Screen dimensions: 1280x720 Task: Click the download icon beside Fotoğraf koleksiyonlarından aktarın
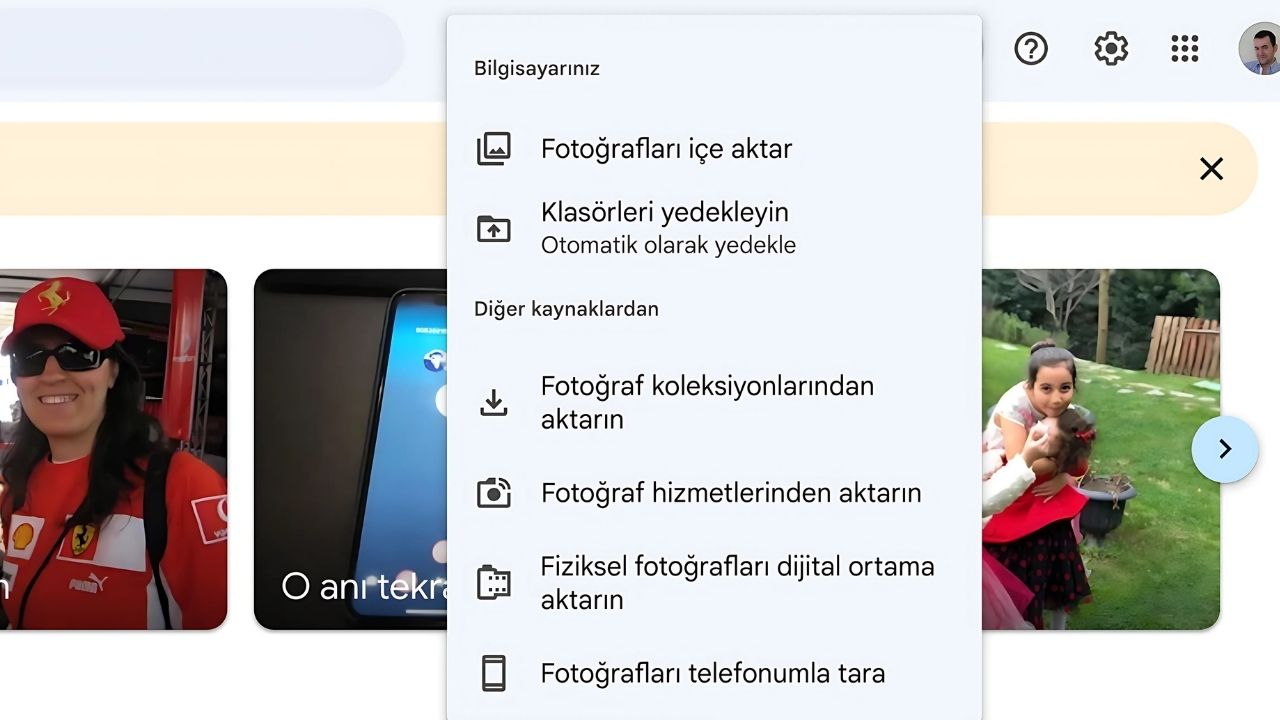(x=494, y=402)
